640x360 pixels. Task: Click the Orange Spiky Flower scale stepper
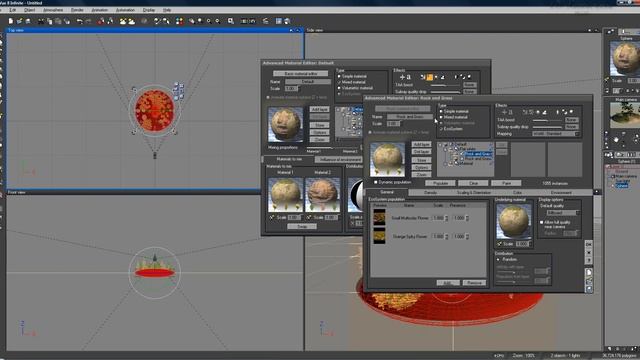(447, 236)
